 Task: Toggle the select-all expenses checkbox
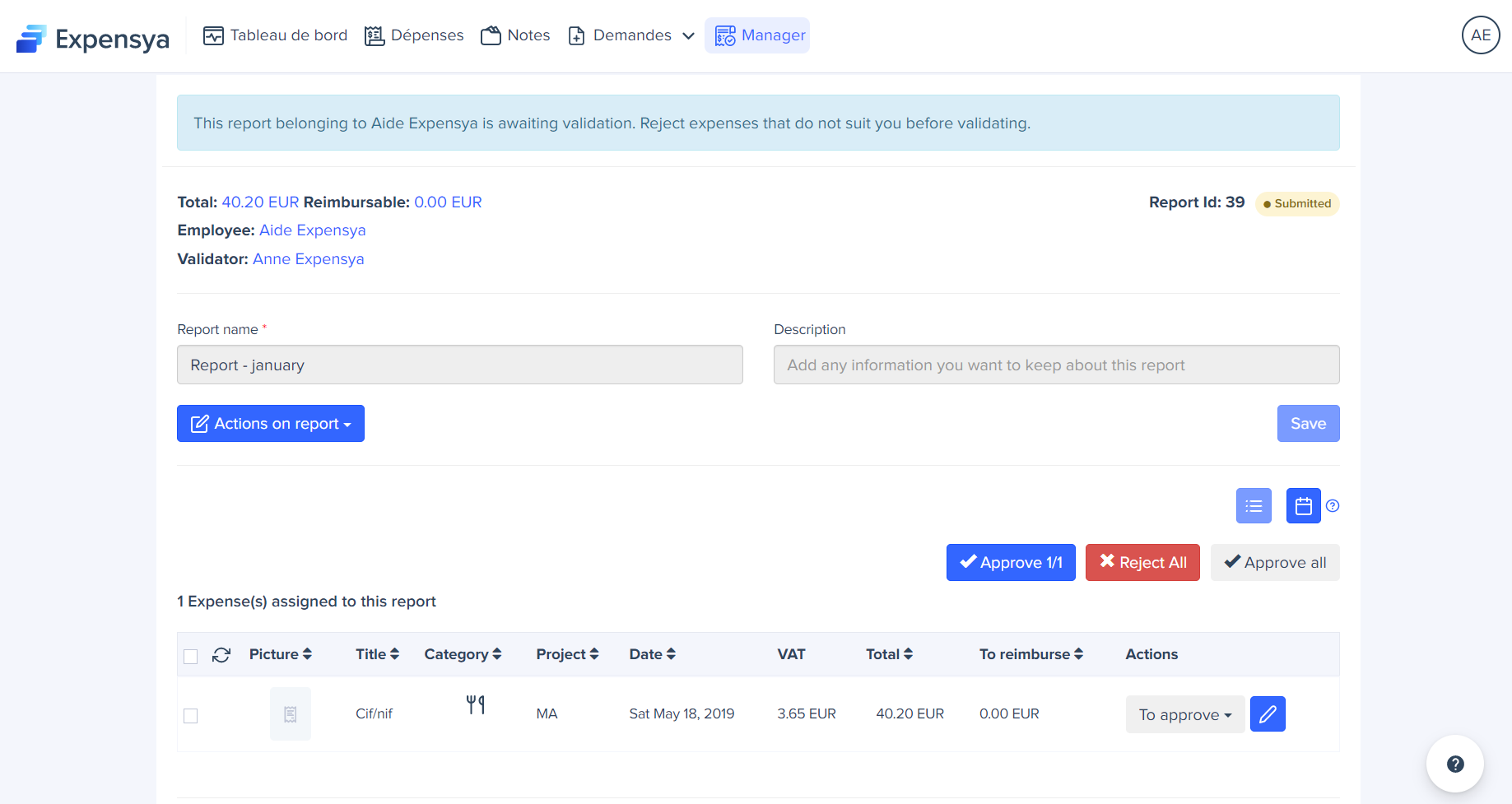pyautogui.click(x=191, y=656)
